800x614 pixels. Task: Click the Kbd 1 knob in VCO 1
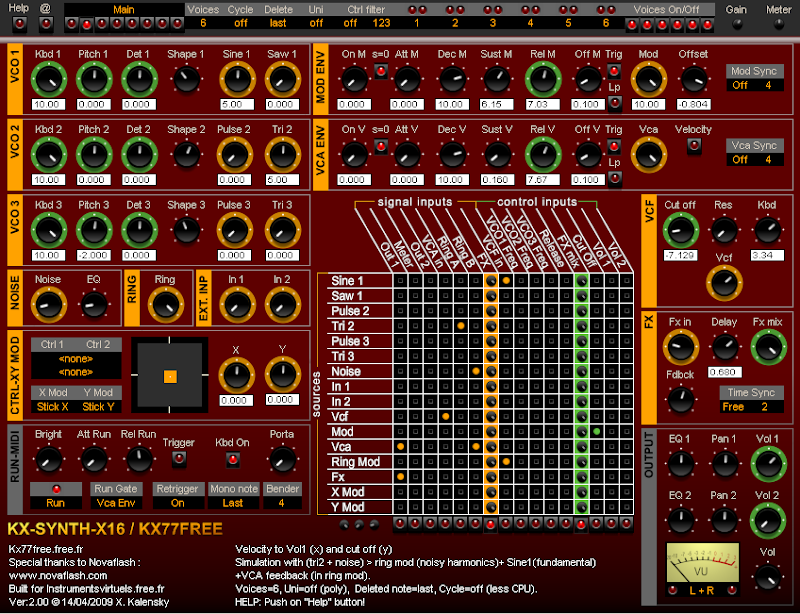click(x=49, y=80)
